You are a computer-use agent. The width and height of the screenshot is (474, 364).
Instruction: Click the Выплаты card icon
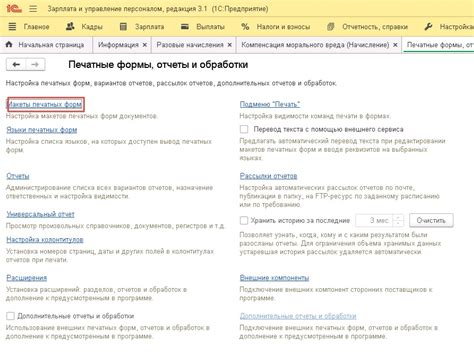coord(185,26)
